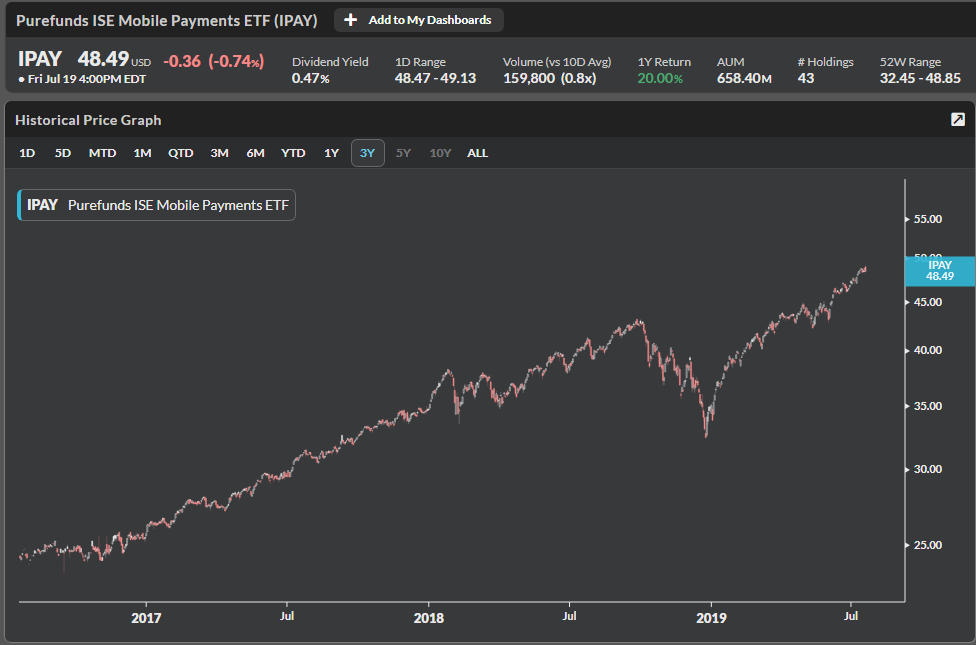Screen dimensions: 976x645
Task: Click the 2018 label on time axis
Action: point(428,618)
